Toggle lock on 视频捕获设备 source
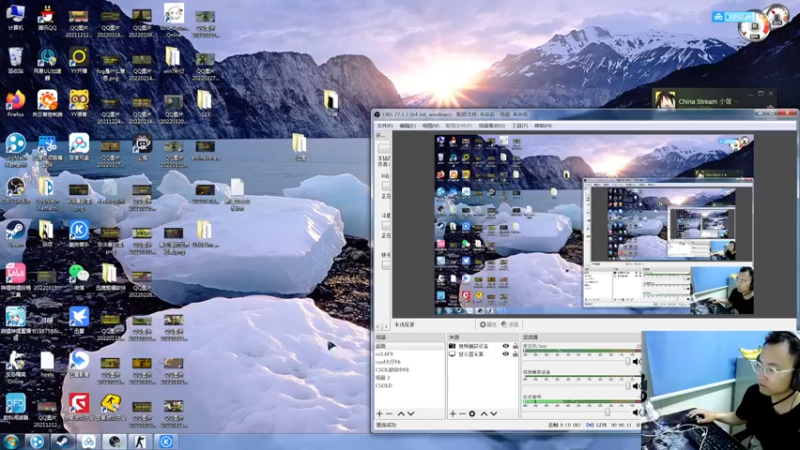Image resolution: width=800 pixels, height=450 pixels. [515, 346]
